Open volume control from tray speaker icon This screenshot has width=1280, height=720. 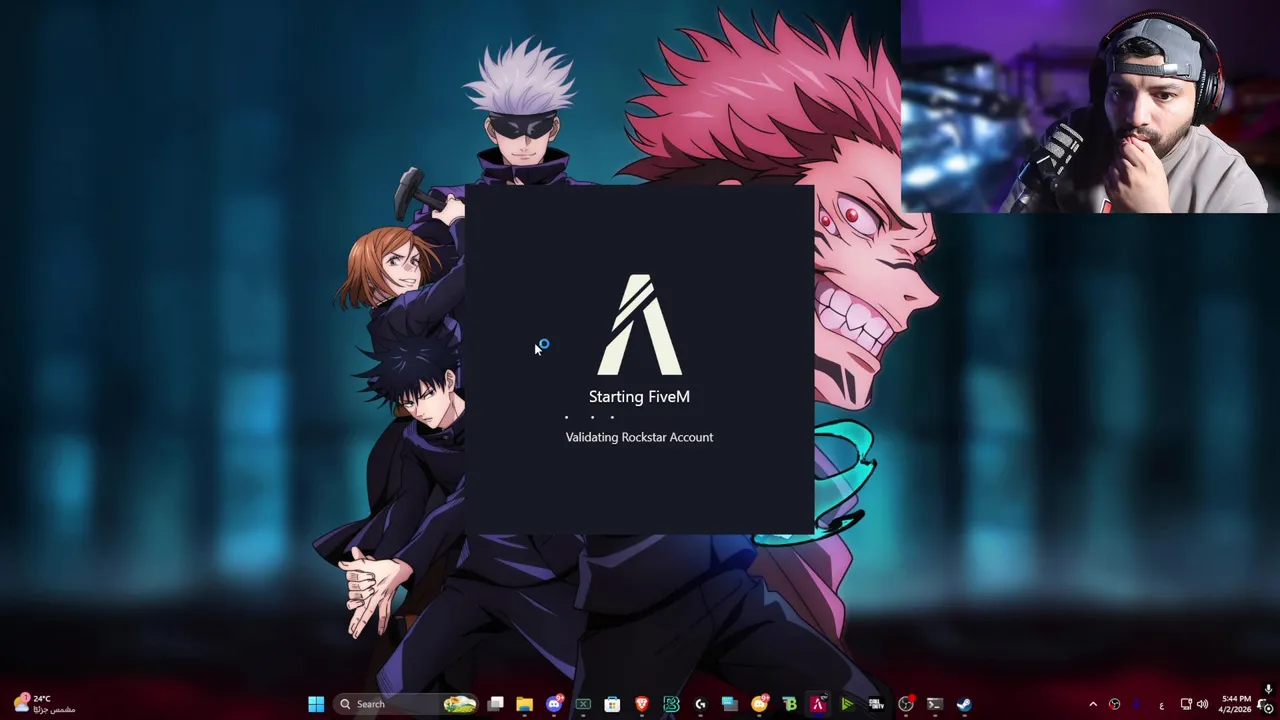click(x=1202, y=704)
